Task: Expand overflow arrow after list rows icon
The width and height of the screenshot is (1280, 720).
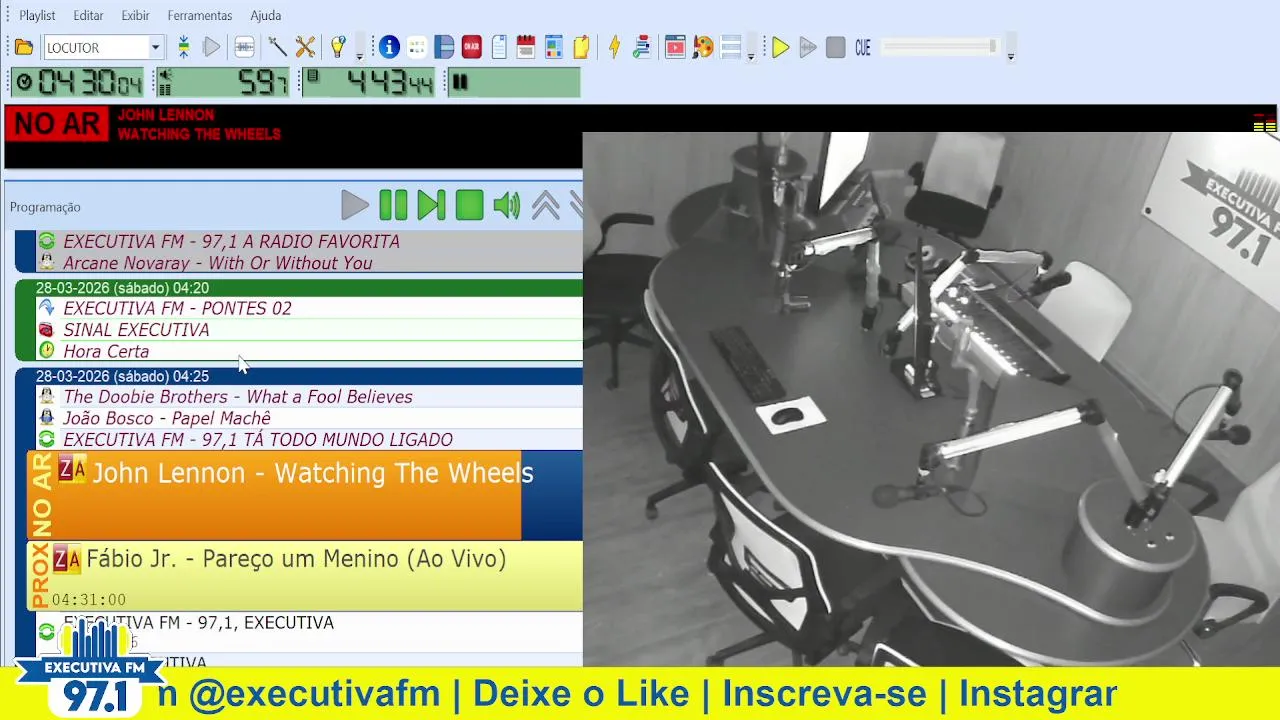Action: click(x=750, y=56)
